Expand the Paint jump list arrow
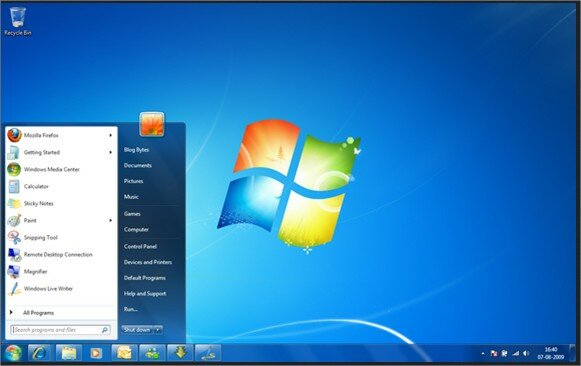Viewport: 581px width, 366px height. 110,221
